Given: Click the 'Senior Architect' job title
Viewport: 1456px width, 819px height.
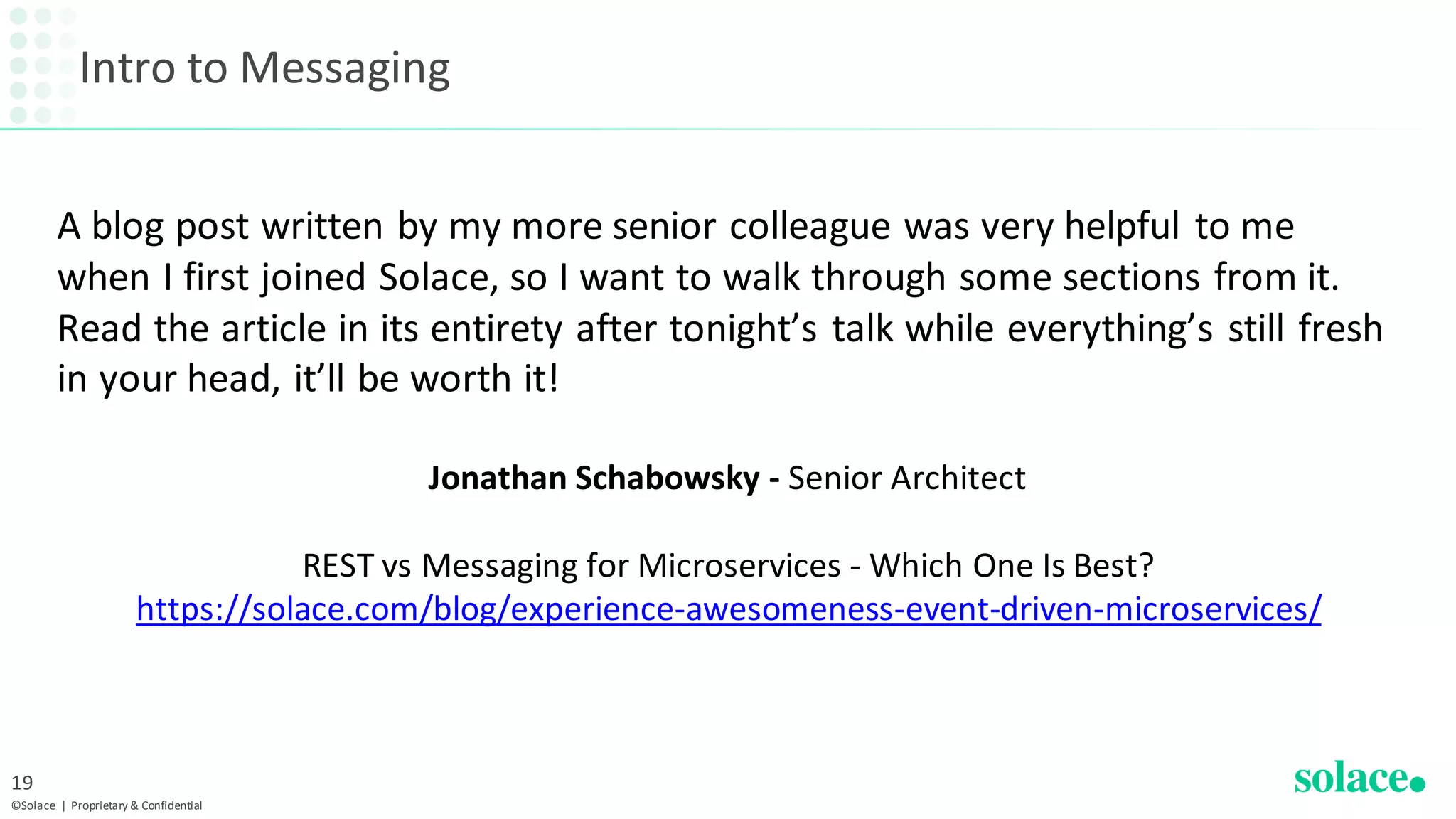Looking at the screenshot, I should [906, 478].
